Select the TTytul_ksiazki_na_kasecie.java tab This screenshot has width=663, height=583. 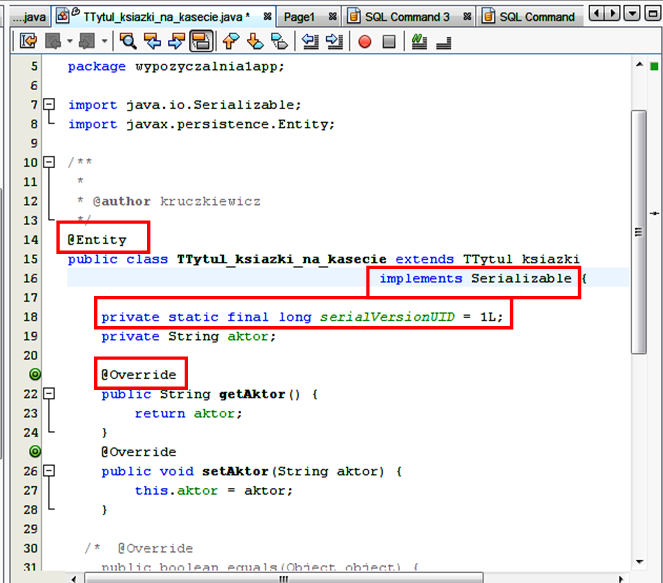pos(162,17)
